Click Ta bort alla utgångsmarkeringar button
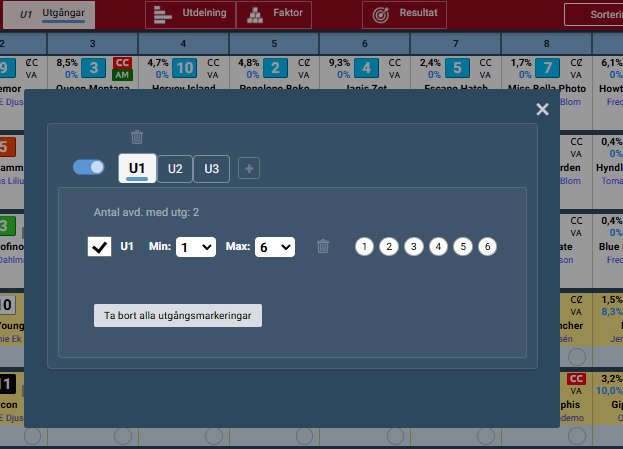The width and height of the screenshot is (623, 449). pyautogui.click(x=178, y=316)
